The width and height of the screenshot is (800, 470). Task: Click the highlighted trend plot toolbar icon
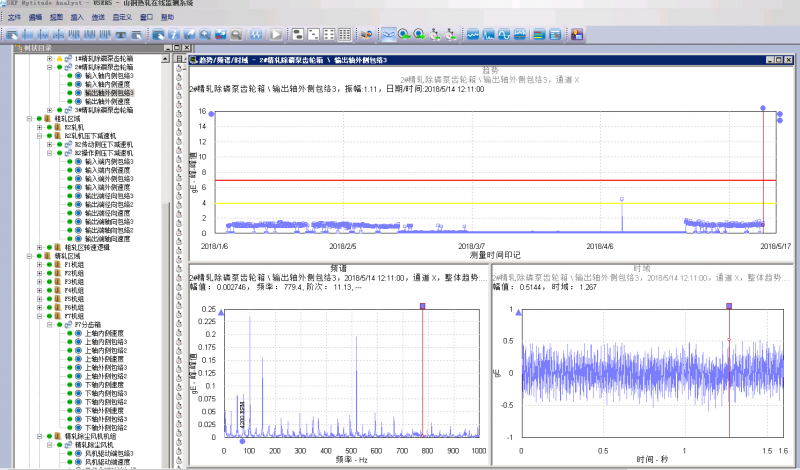[x=387, y=35]
